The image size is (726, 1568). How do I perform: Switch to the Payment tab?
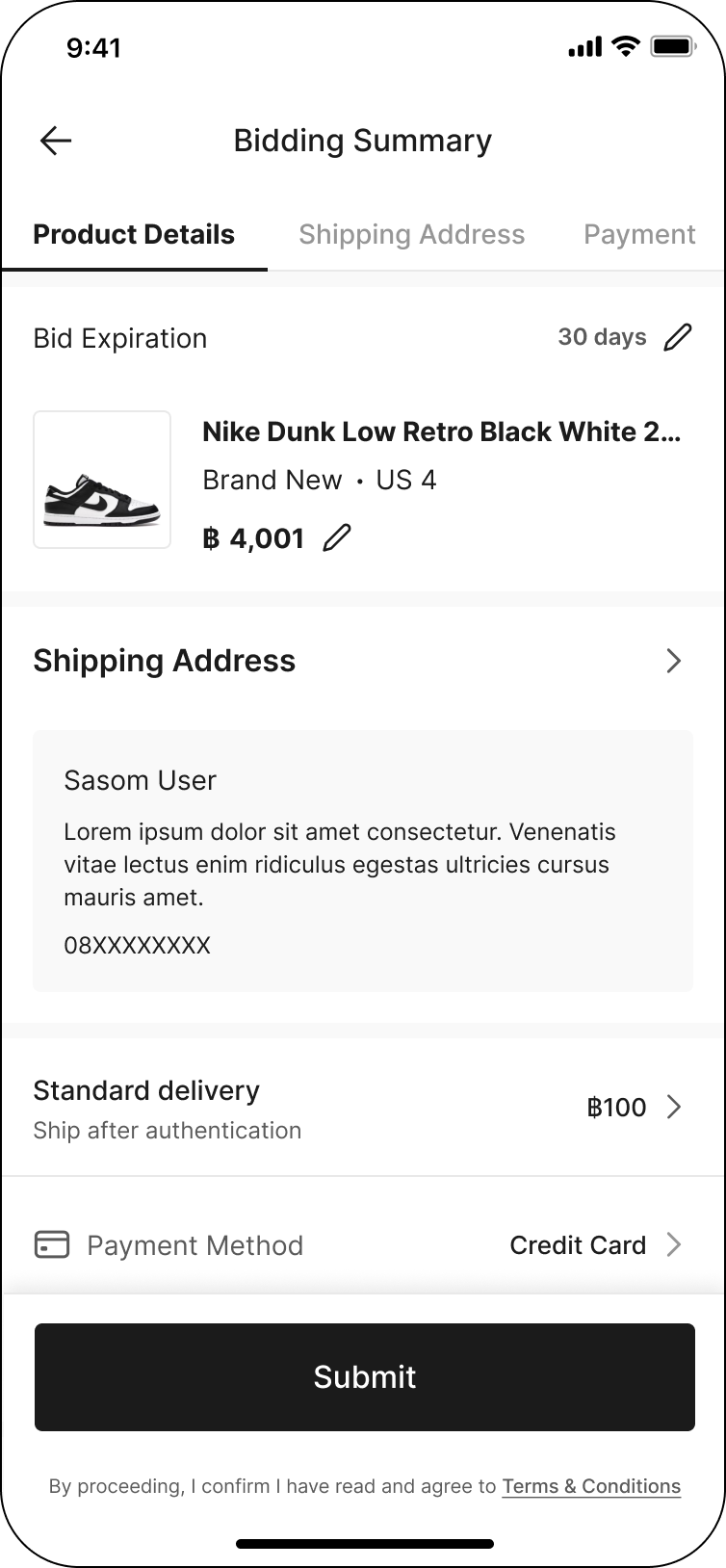(639, 235)
